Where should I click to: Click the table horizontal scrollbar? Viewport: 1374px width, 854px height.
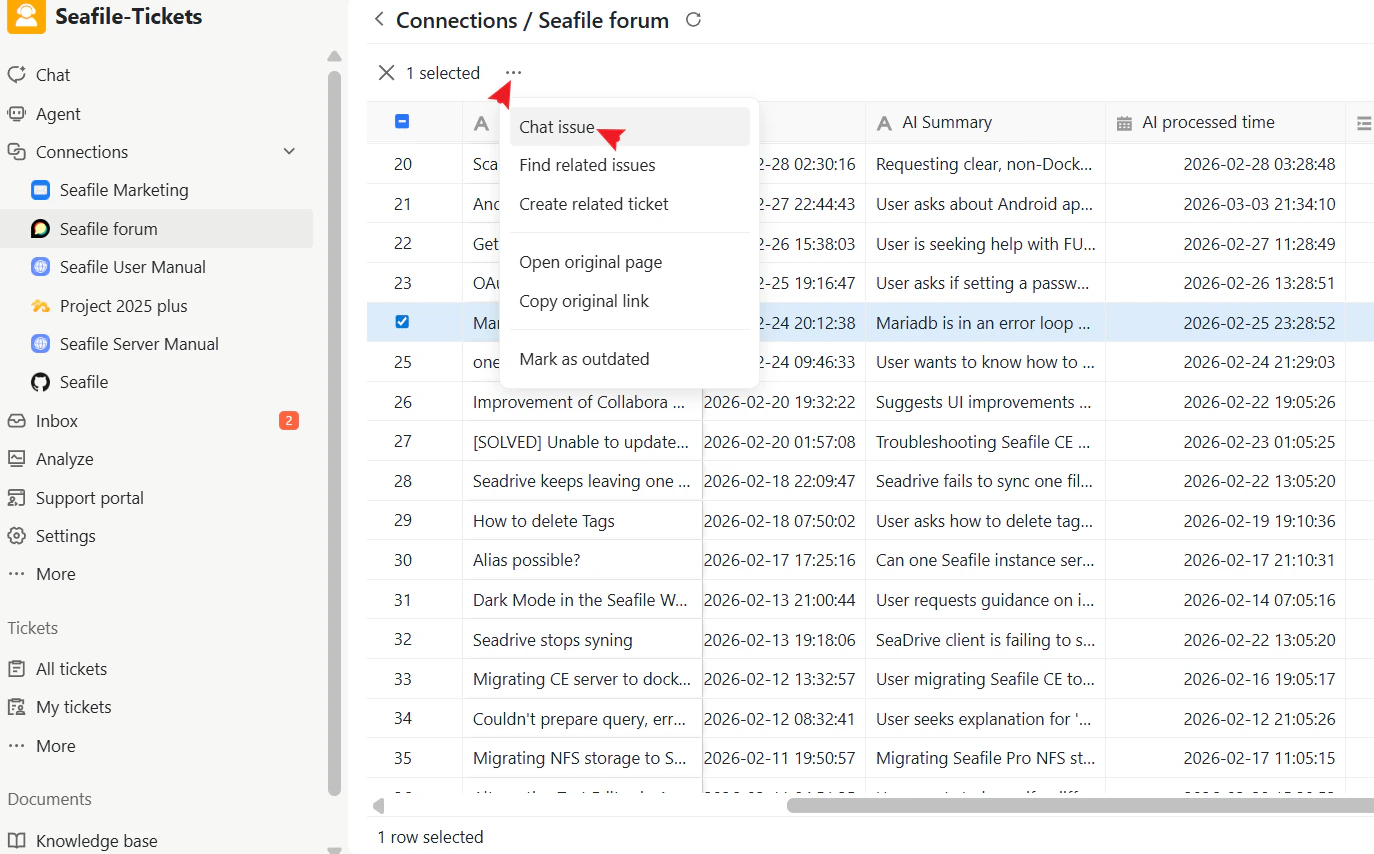click(1080, 805)
